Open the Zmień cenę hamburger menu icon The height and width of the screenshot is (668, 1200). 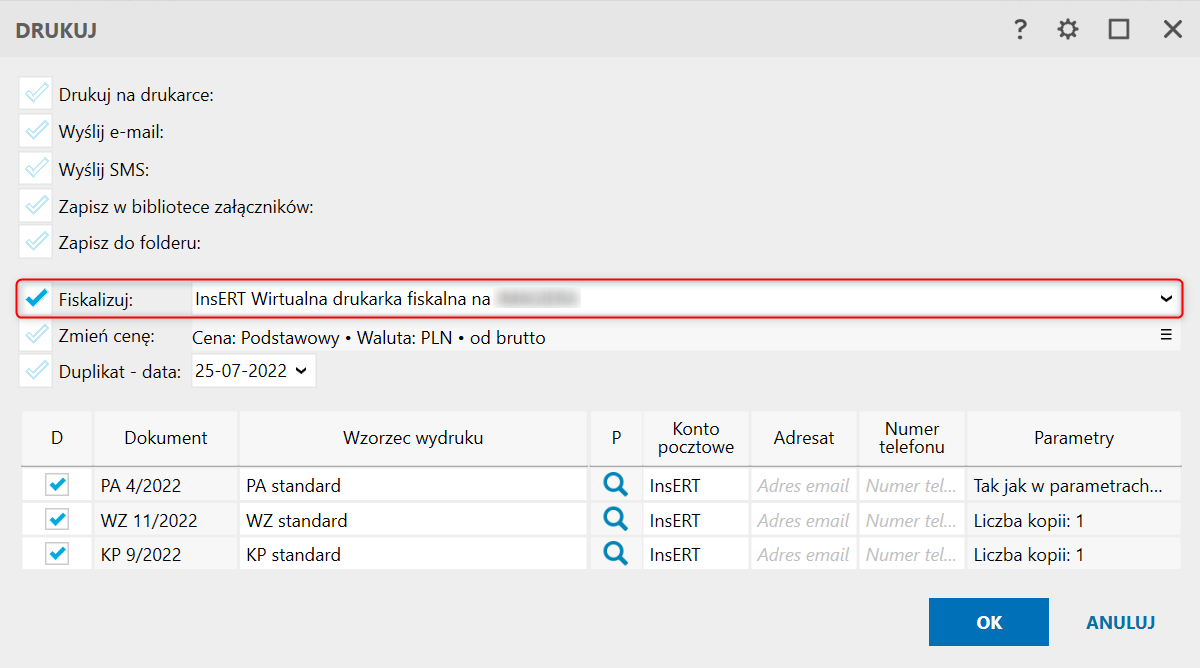pyautogui.click(x=1165, y=336)
